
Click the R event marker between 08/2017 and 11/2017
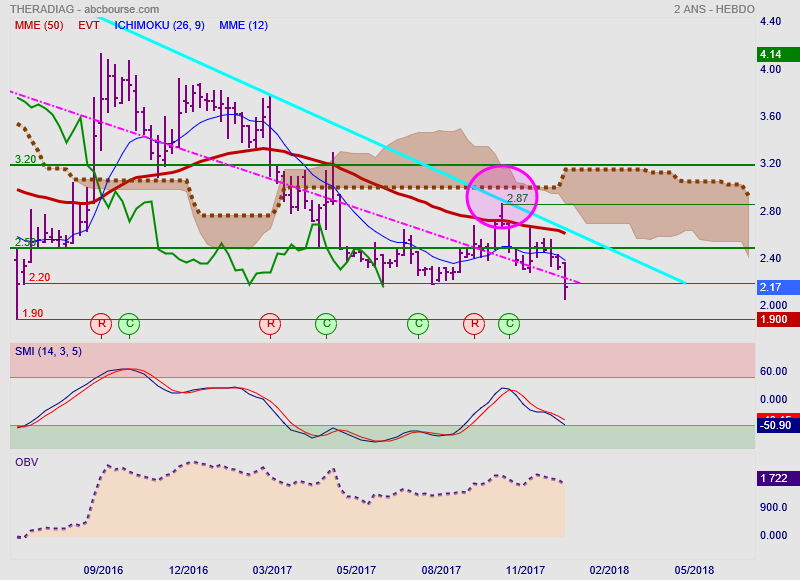[474, 323]
